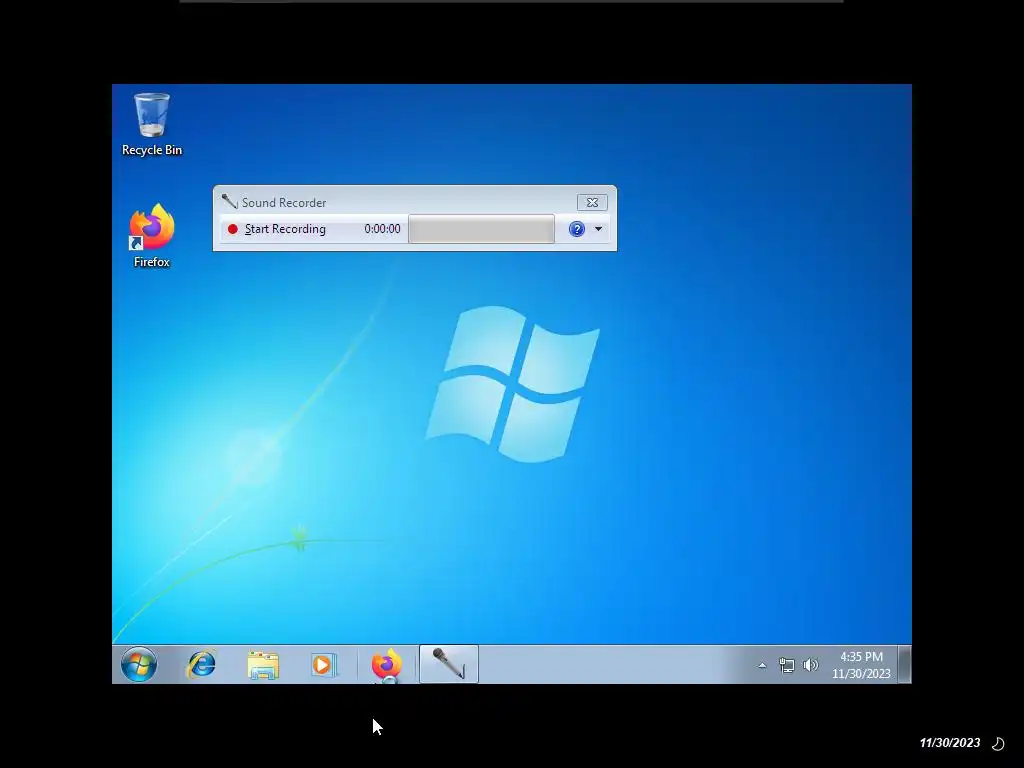Open the Windows Start menu
Image resolution: width=1024 pixels, height=768 pixels.
(x=139, y=665)
